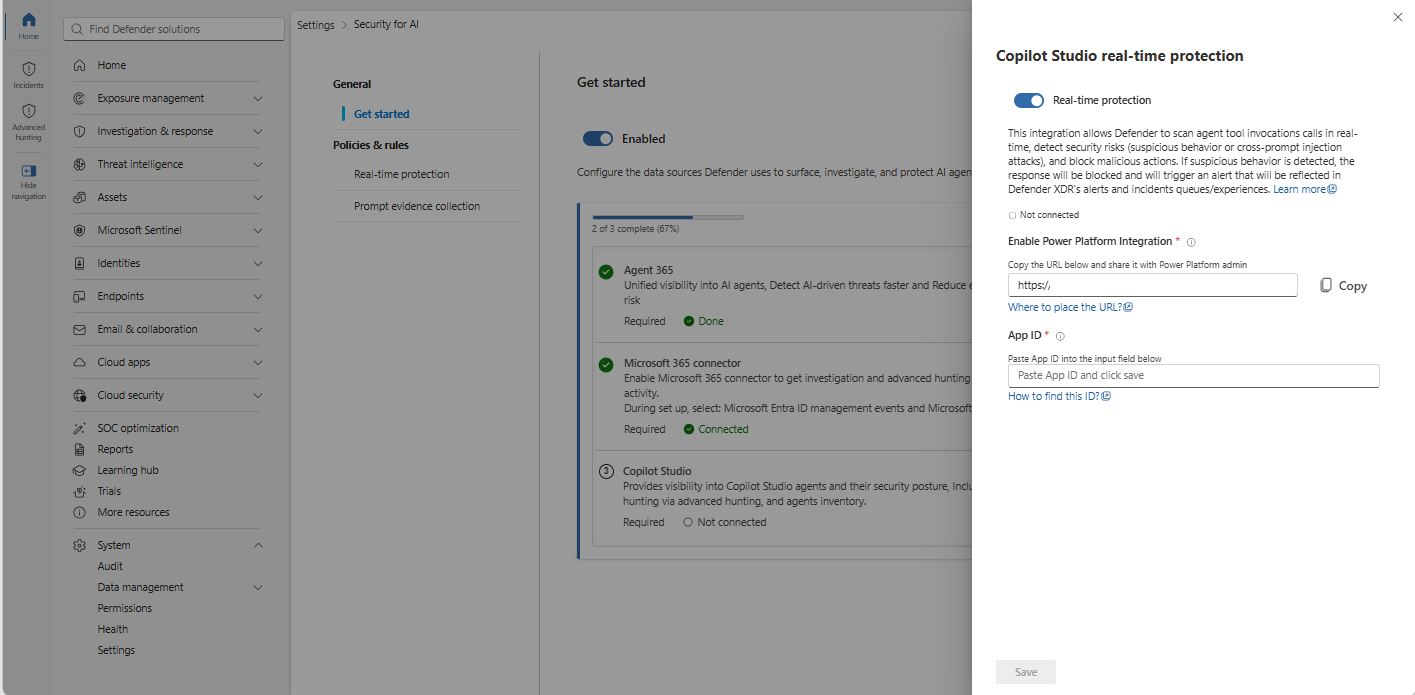Open 'Where to place the URL?' link
Viewport: 1415px width, 695px height.
[1070, 307]
